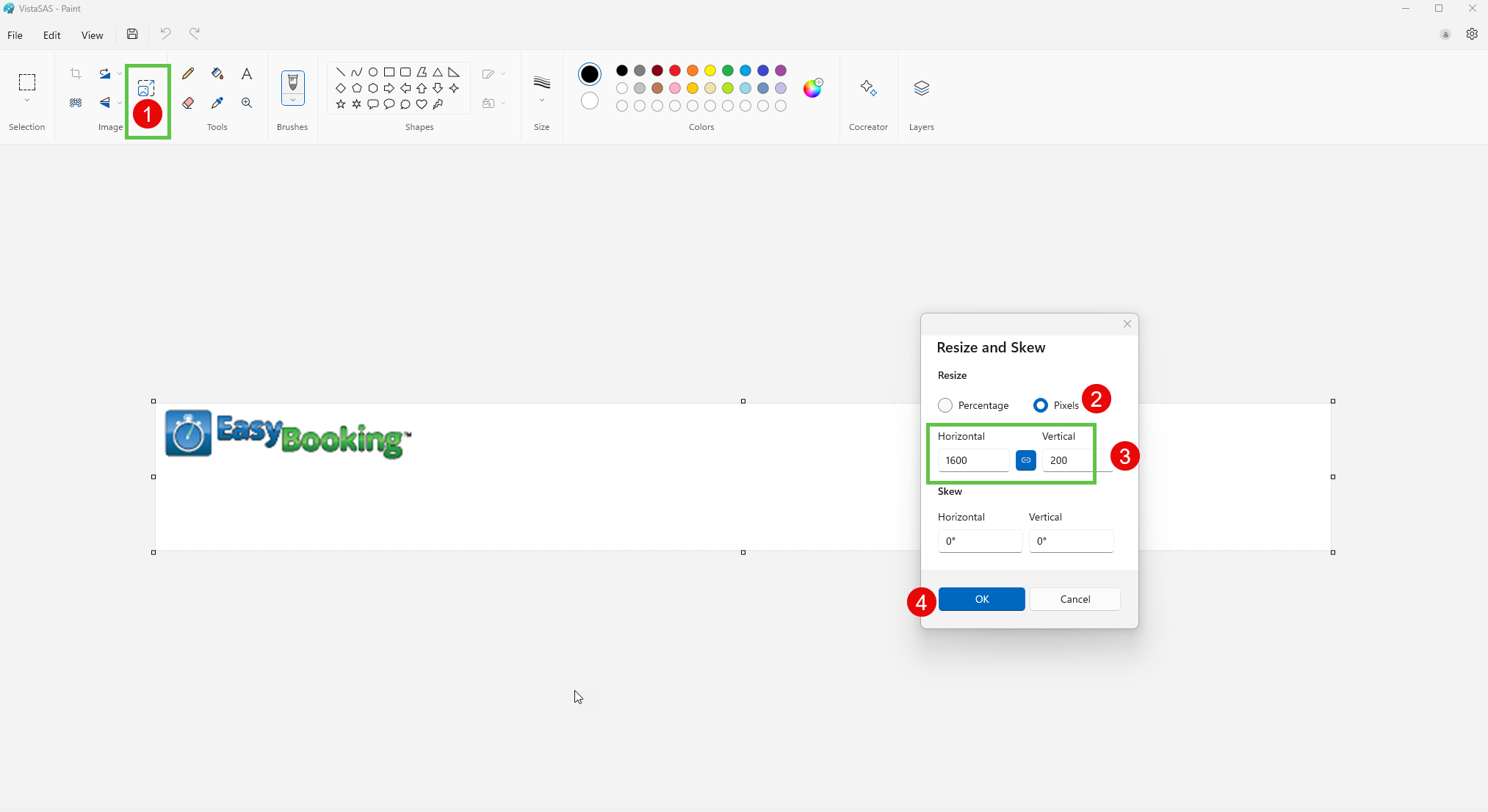Pick the Oval shape

tap(373, 72)
